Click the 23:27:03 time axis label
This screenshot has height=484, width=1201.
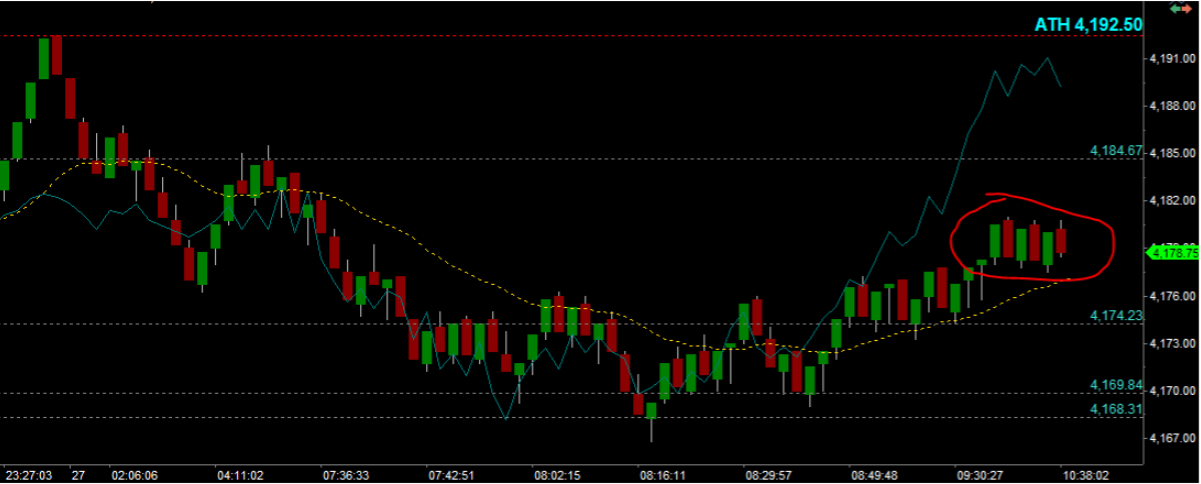point(29,475)
